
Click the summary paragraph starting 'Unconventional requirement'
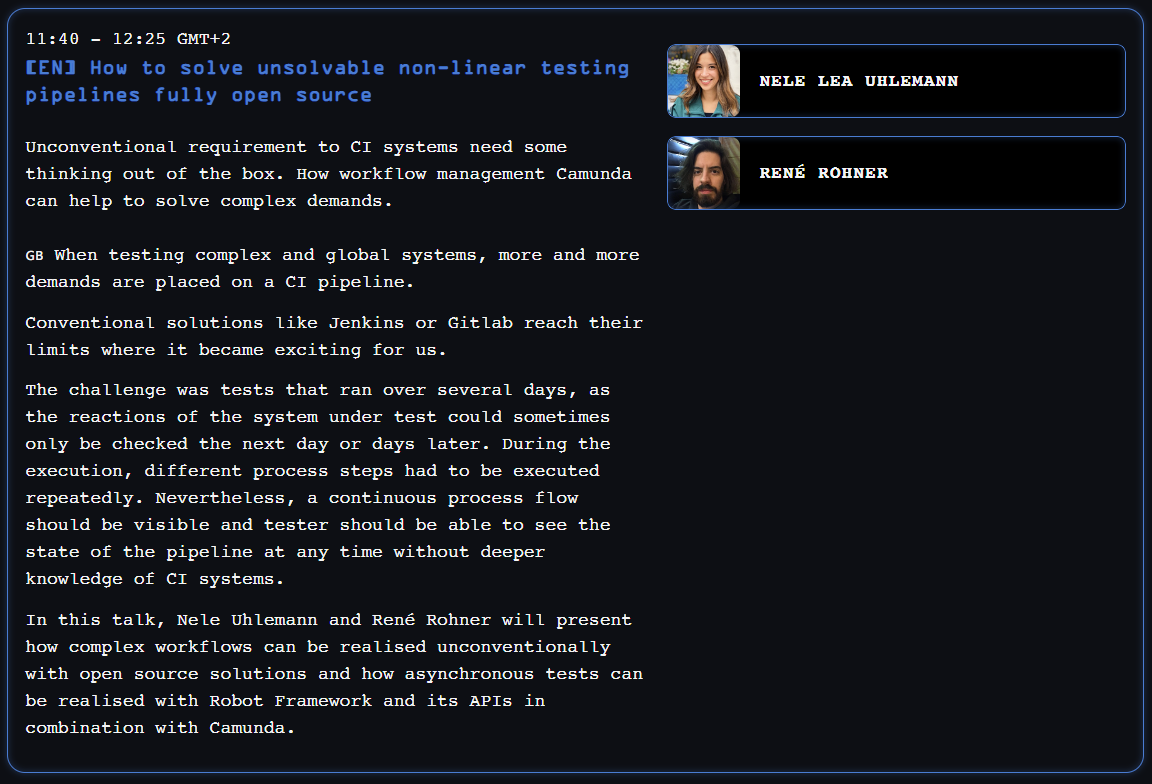coord(328,174)
